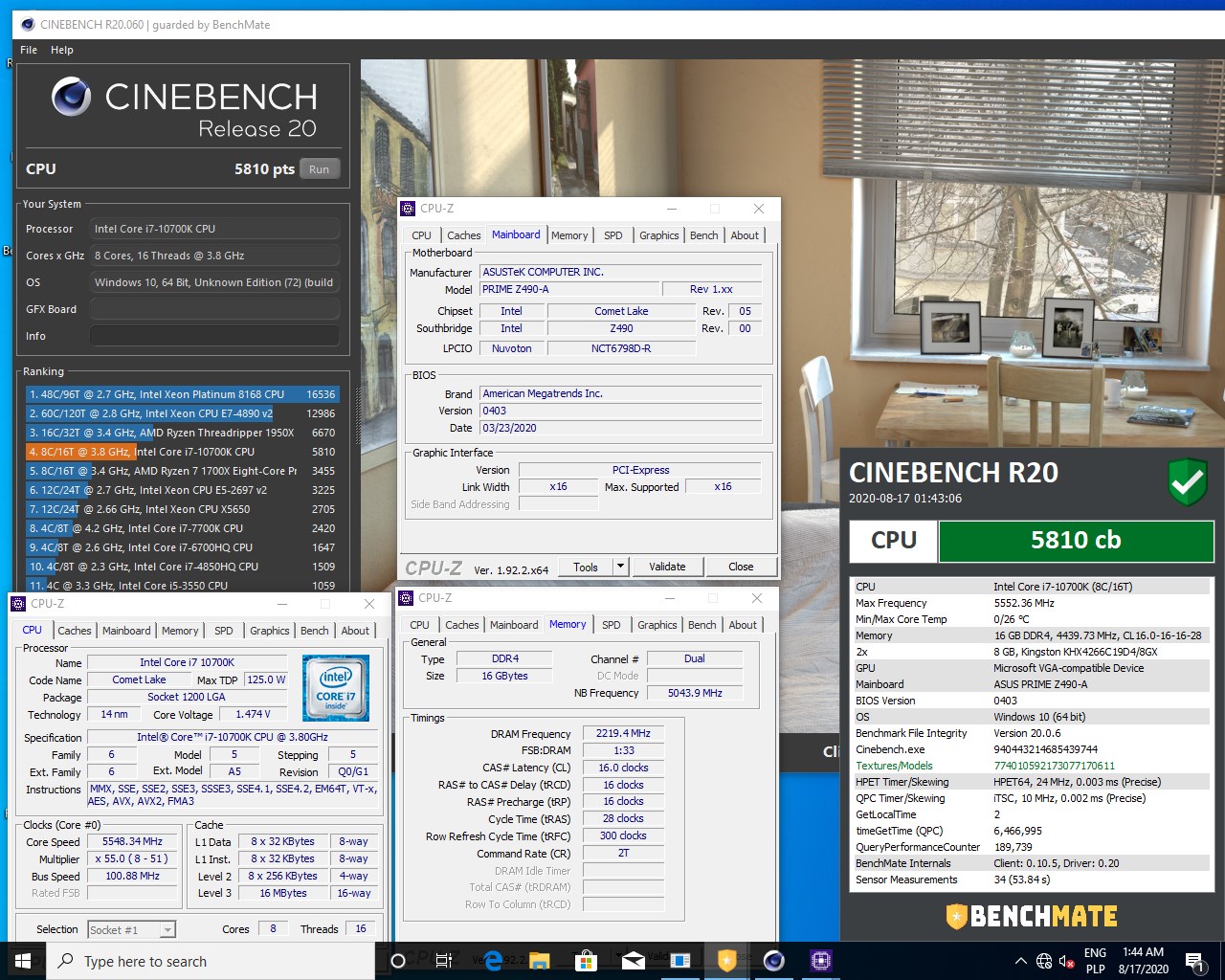Open Task View from the taskbar
1225x980 pixels.
[x=444, y=961]
